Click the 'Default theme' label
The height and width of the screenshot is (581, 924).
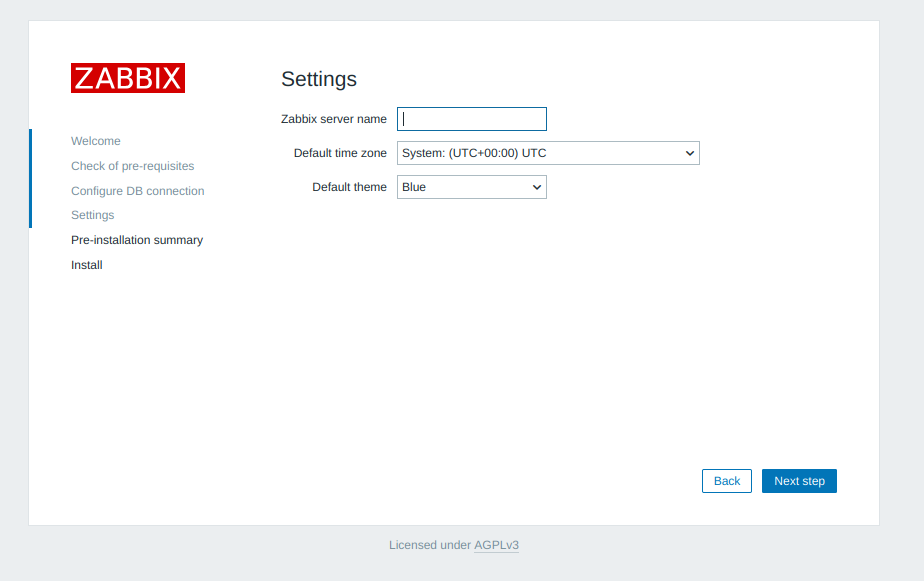(349, 187)
